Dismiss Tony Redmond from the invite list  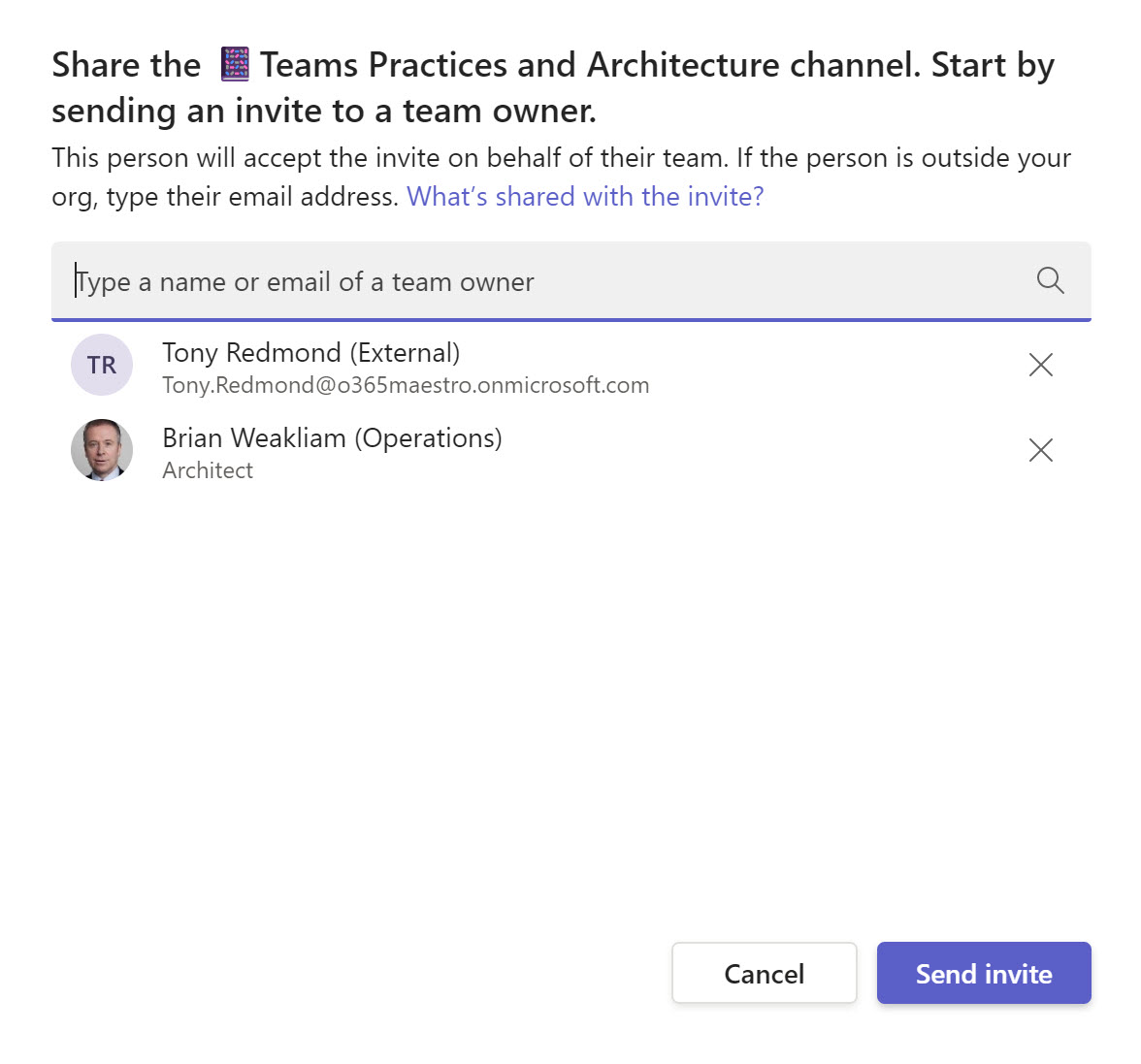(1040, 365)
